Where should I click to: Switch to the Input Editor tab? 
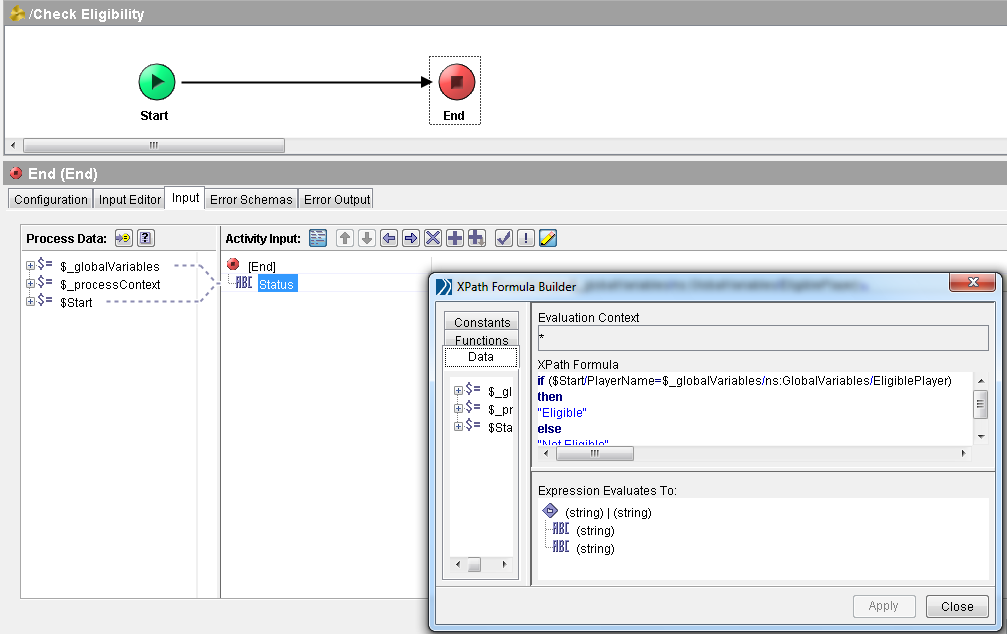click(130, 199)
